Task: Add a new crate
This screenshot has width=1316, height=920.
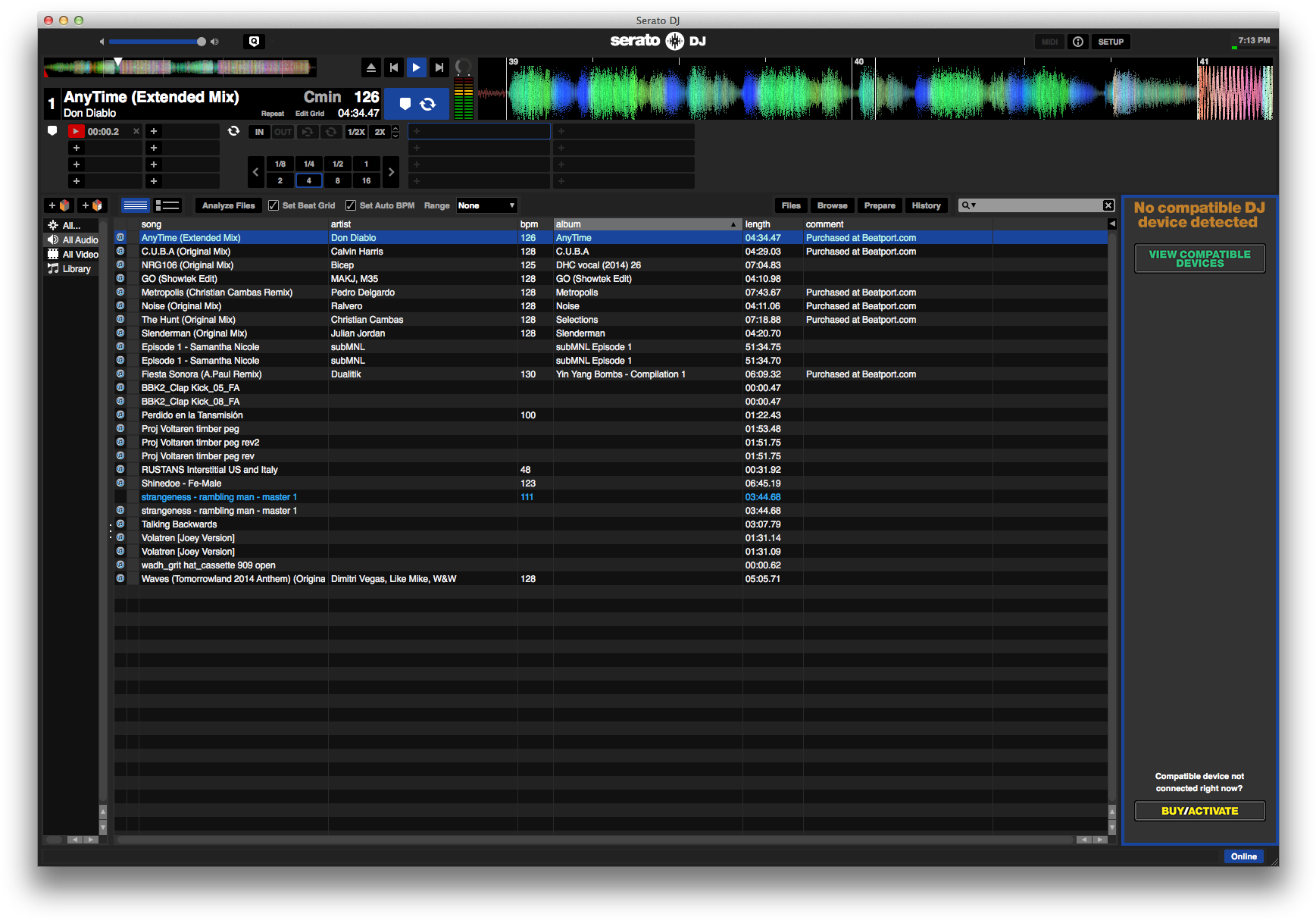Action: click(x=59, y=205)
